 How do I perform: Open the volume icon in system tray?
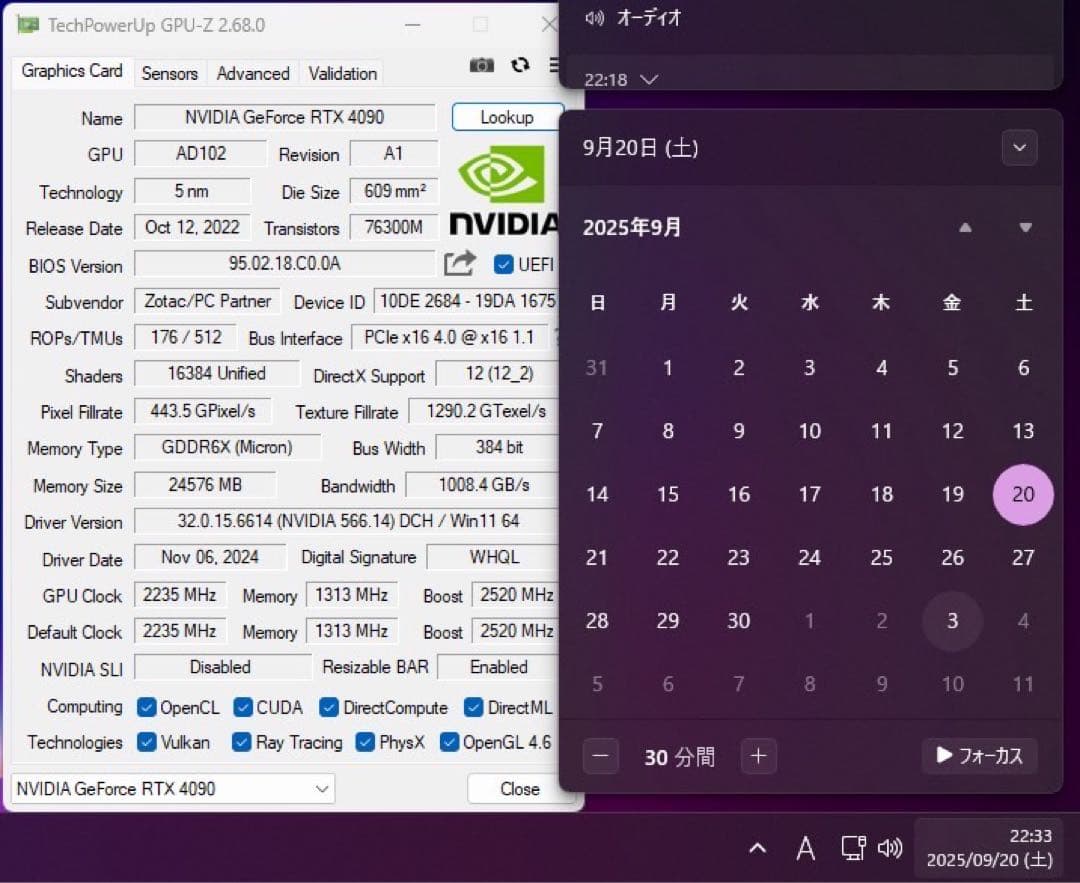click(x=890, y=847)
